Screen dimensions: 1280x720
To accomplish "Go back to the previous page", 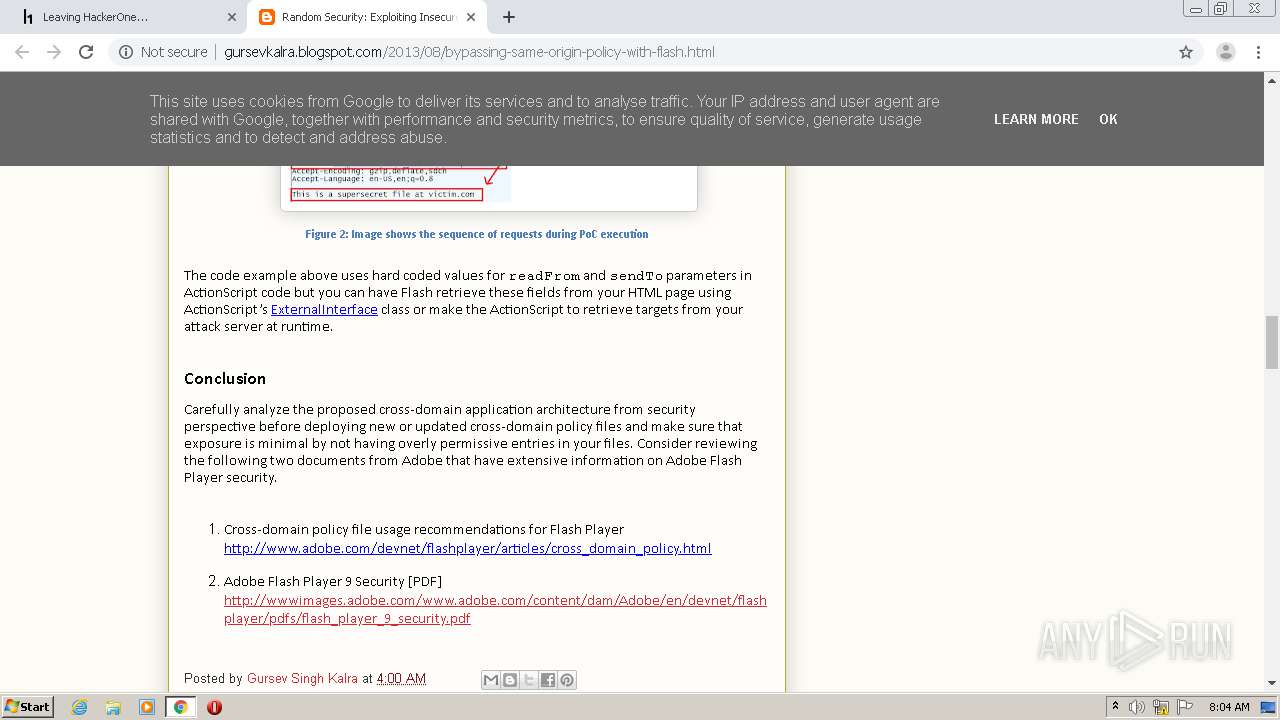I will (x=22, y=52).
